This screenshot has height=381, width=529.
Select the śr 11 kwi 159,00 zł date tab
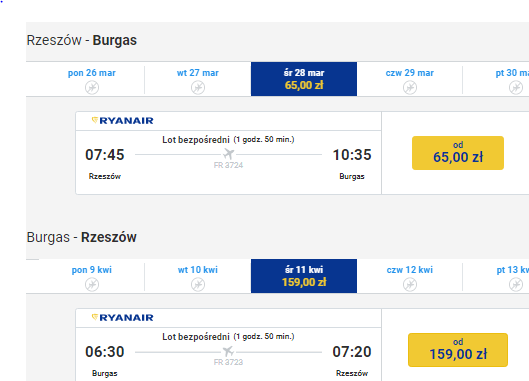tap(304, 276)
